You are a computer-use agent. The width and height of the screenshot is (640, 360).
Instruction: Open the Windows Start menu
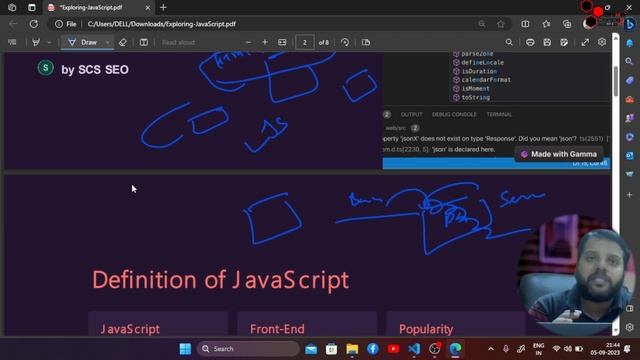[x=185, y=349]
